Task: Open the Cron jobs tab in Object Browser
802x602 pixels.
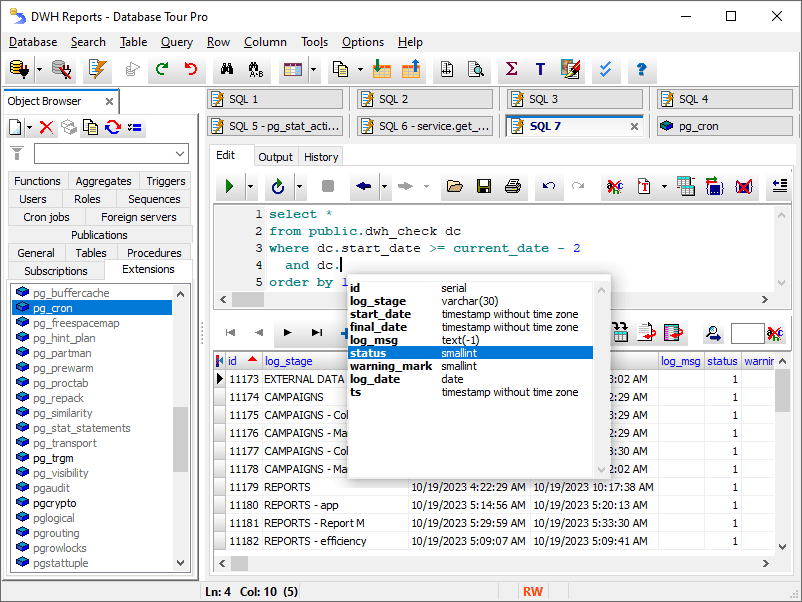Action: pos(46,217)
